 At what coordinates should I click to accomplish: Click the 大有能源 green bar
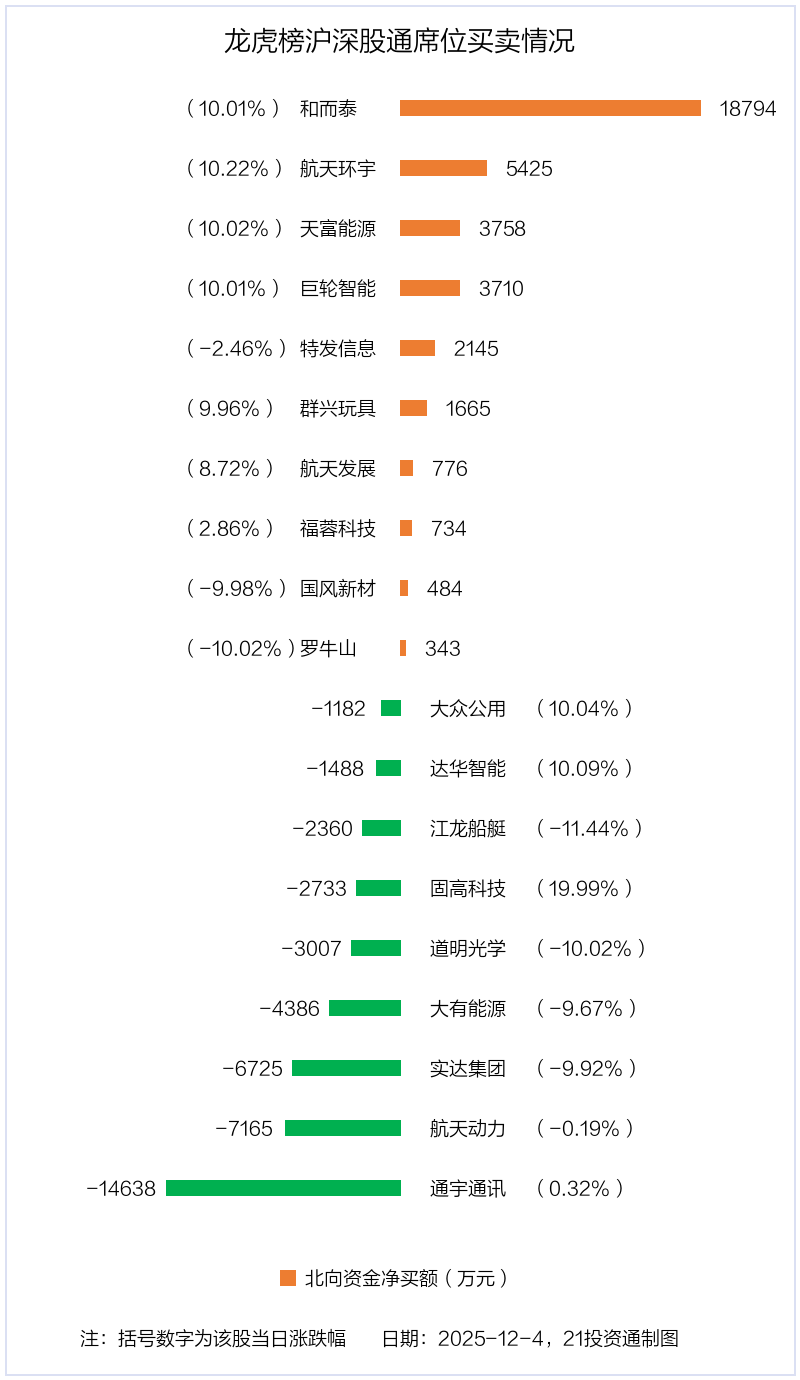[365, 1008]
